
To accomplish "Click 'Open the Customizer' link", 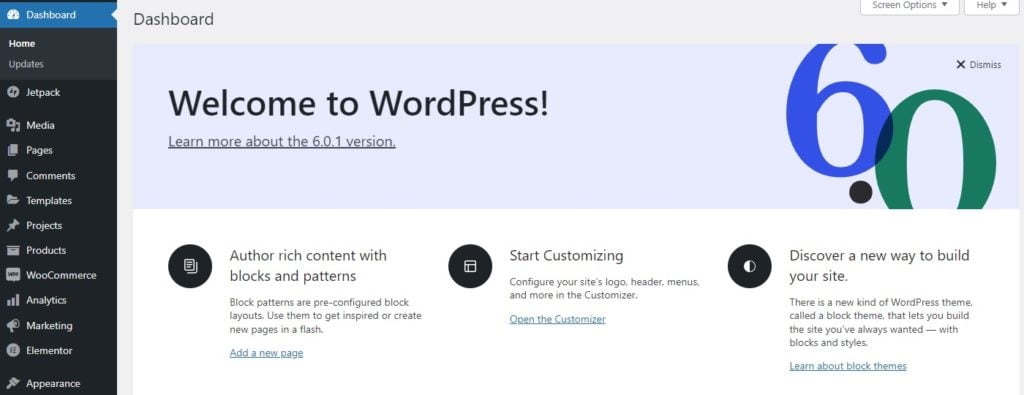I will tap(558, 319).
